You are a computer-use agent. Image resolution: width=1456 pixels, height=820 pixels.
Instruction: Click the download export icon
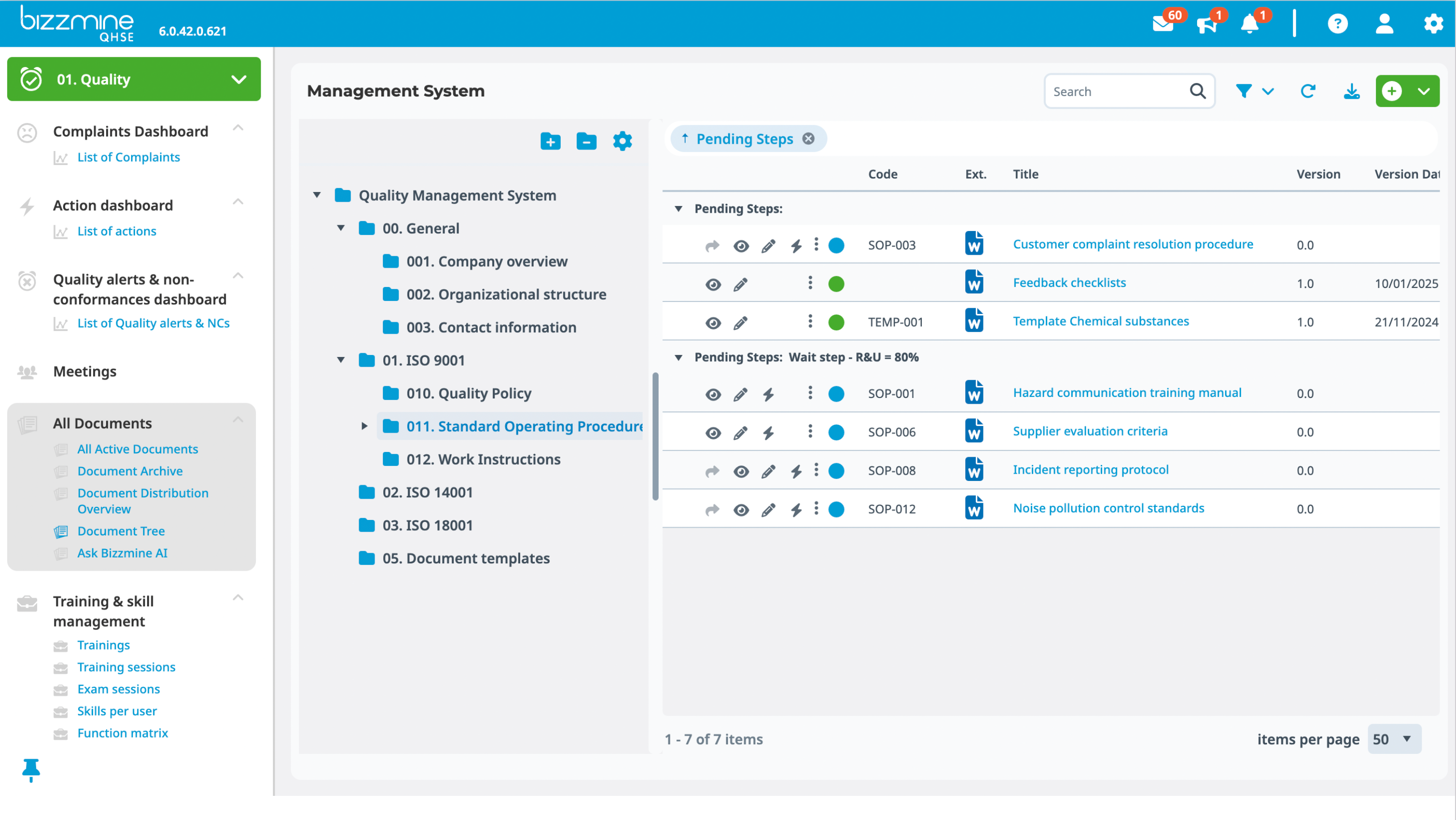1351,91
